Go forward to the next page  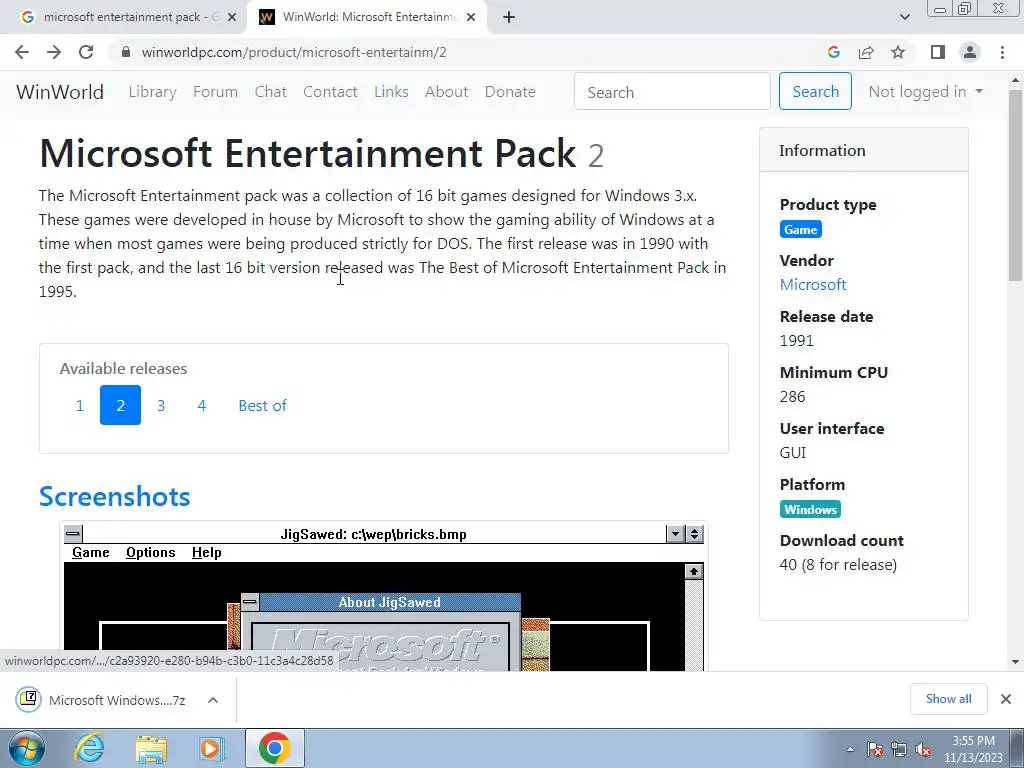54,52
